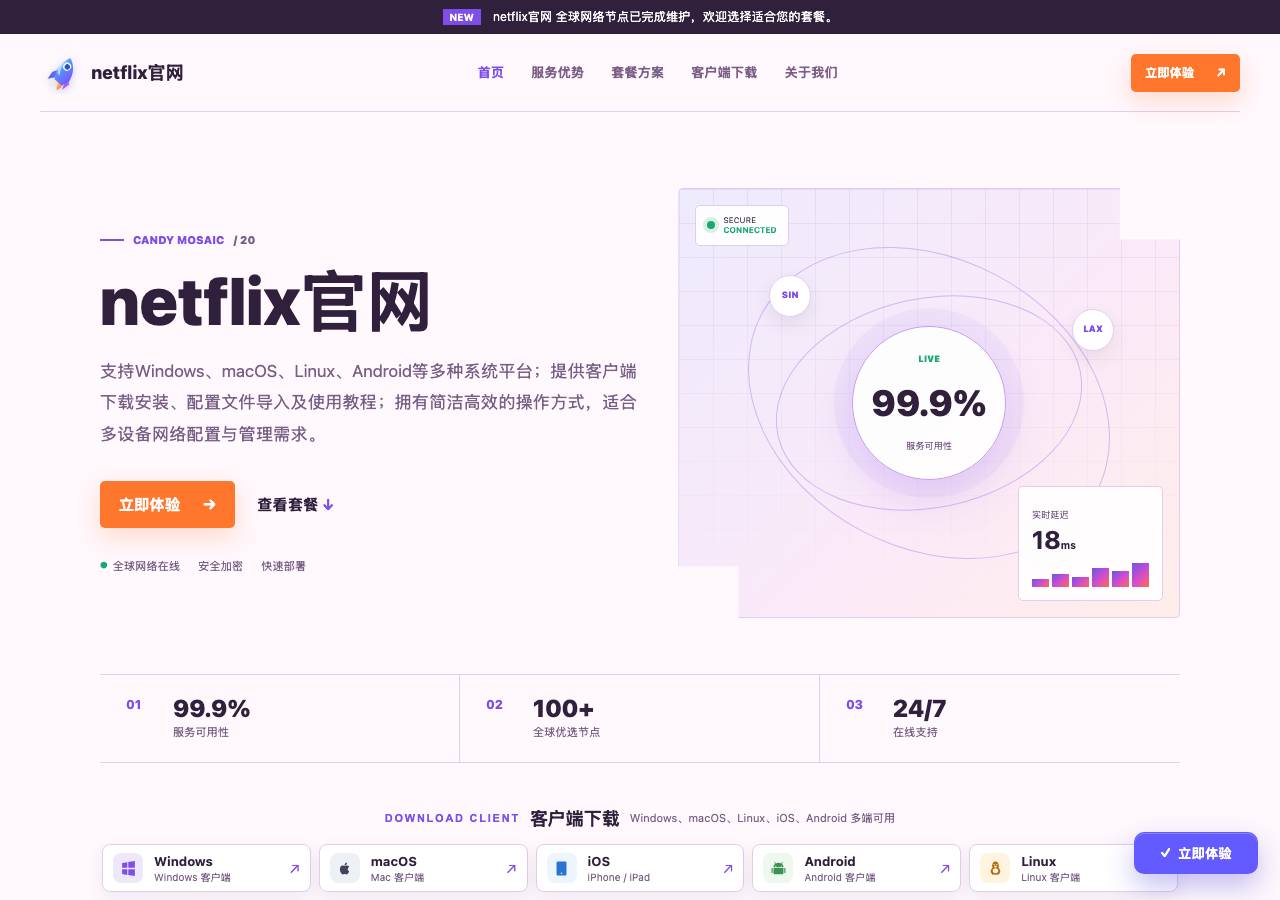This screenshot has width=1280, height=900.
Task: Click the arrow icon in header 立即体验 button
Action: click(1221, 73)
